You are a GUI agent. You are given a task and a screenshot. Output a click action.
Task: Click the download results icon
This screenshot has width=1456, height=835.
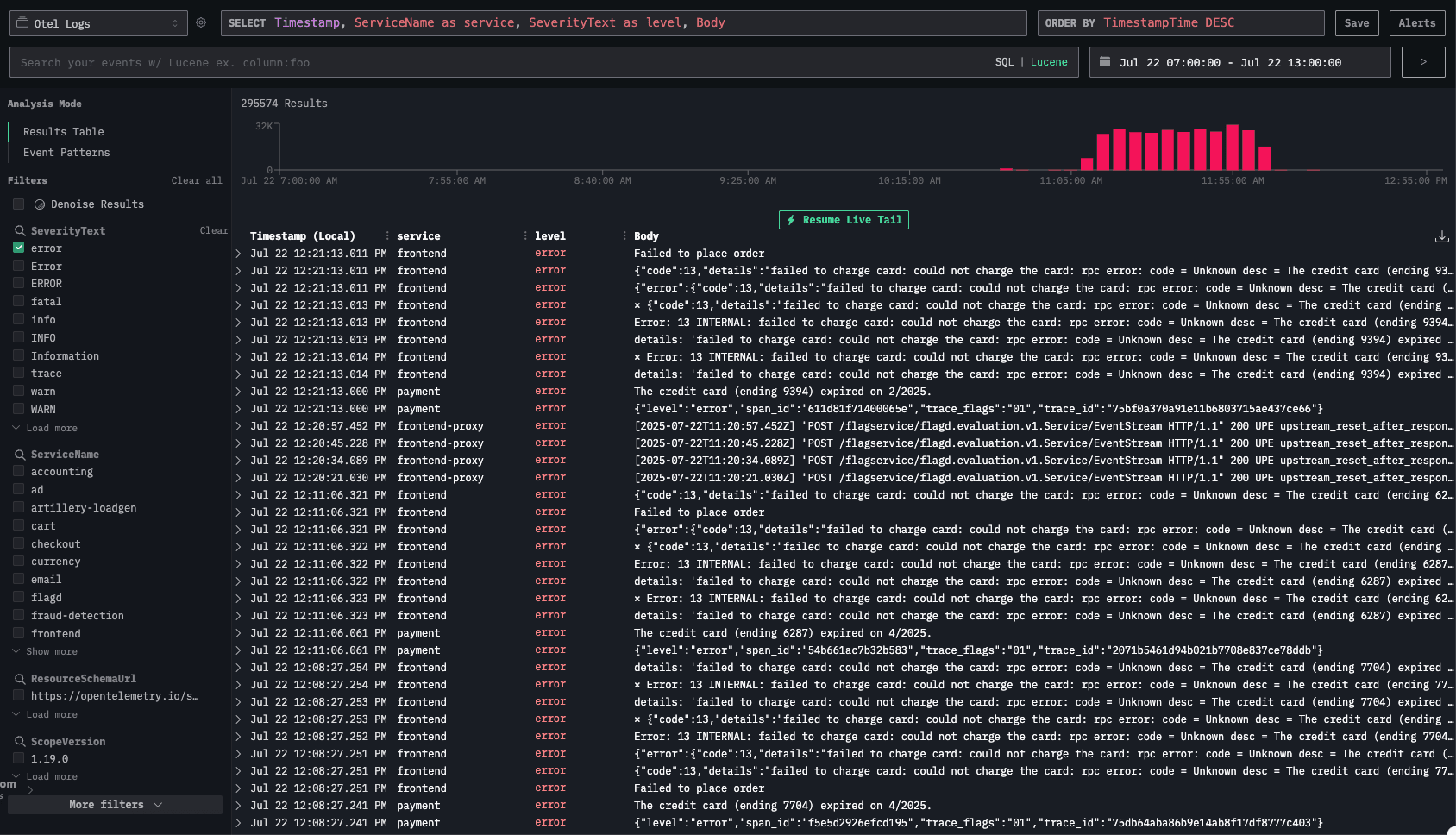[1440, 236]
